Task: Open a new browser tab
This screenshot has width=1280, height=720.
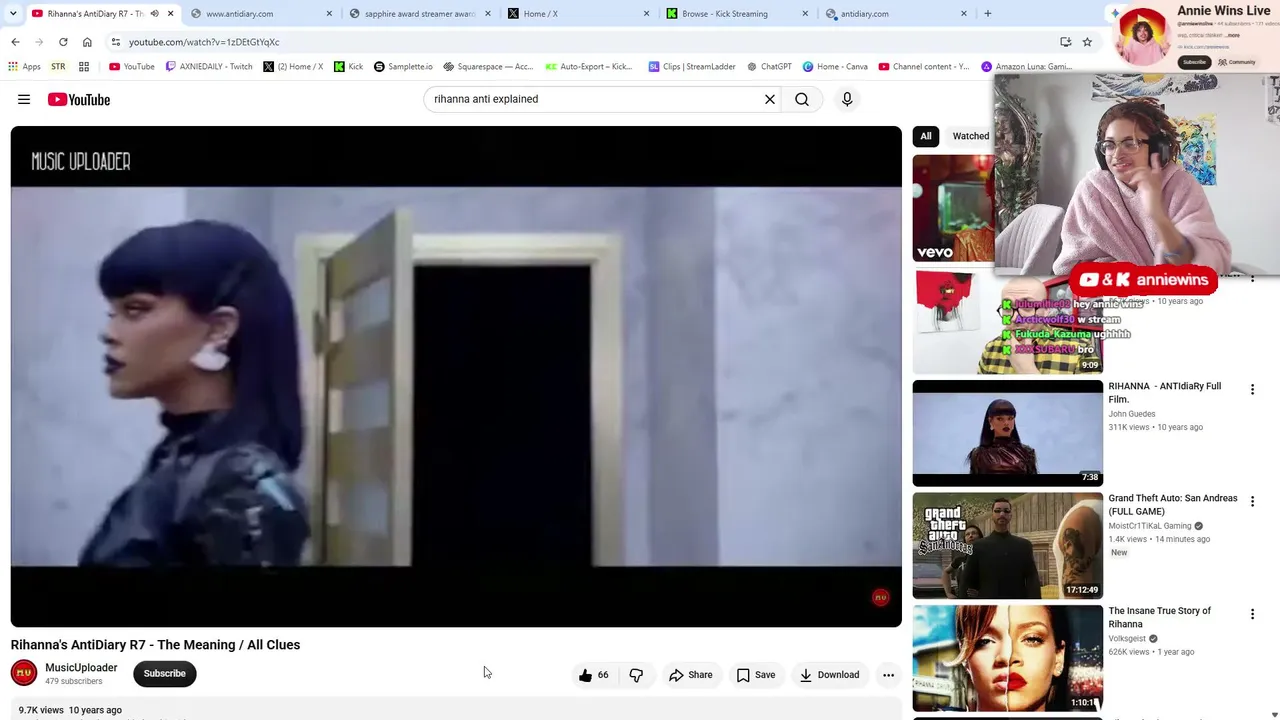Action: point(988,14)
